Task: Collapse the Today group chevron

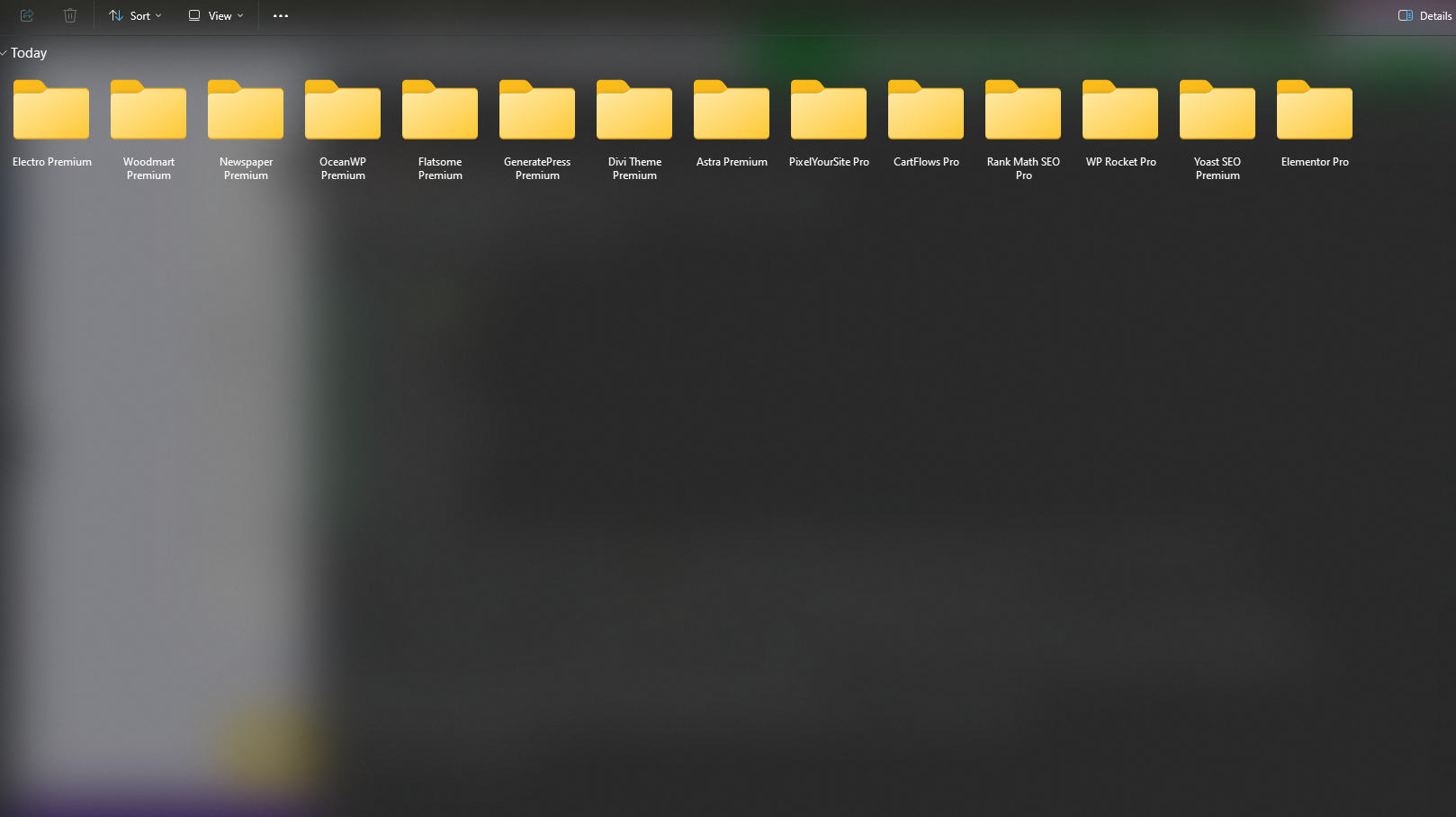Action: [4, 53]
